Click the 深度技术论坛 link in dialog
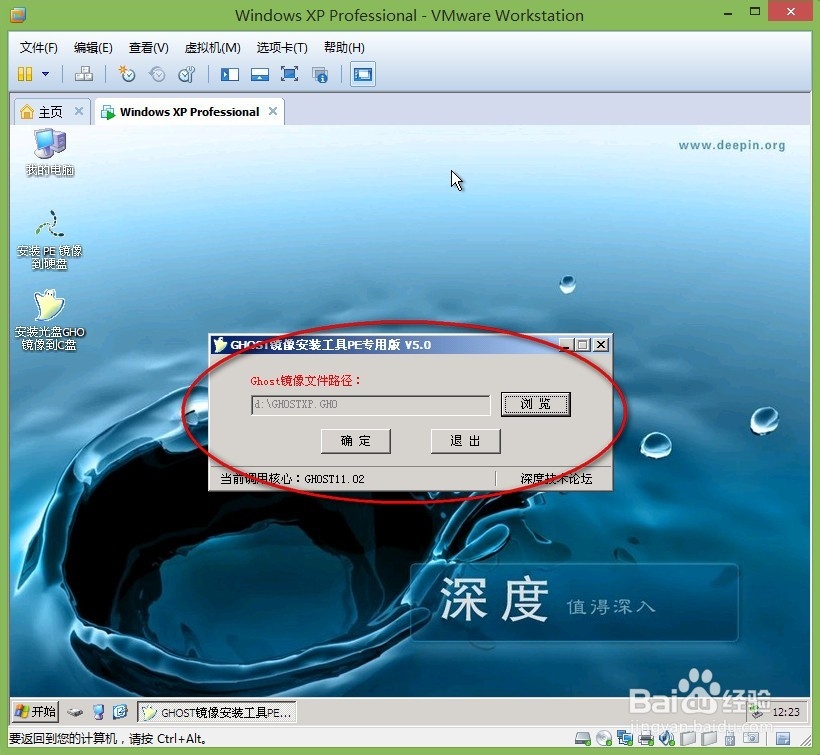Viewport: 820px width, 755px height. tap(556, 478)
